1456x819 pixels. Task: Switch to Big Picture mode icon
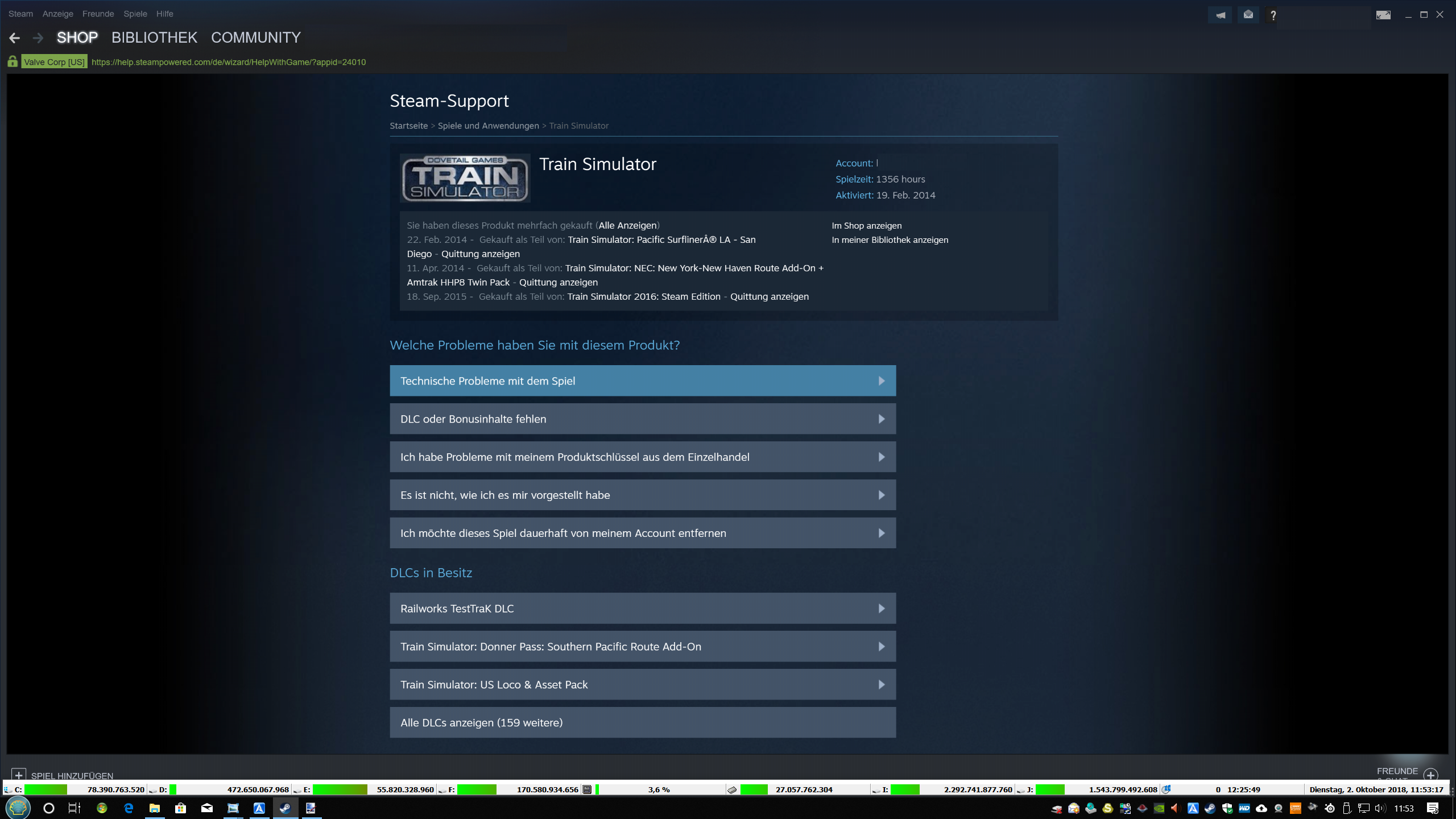click(x=1383, y=15)
